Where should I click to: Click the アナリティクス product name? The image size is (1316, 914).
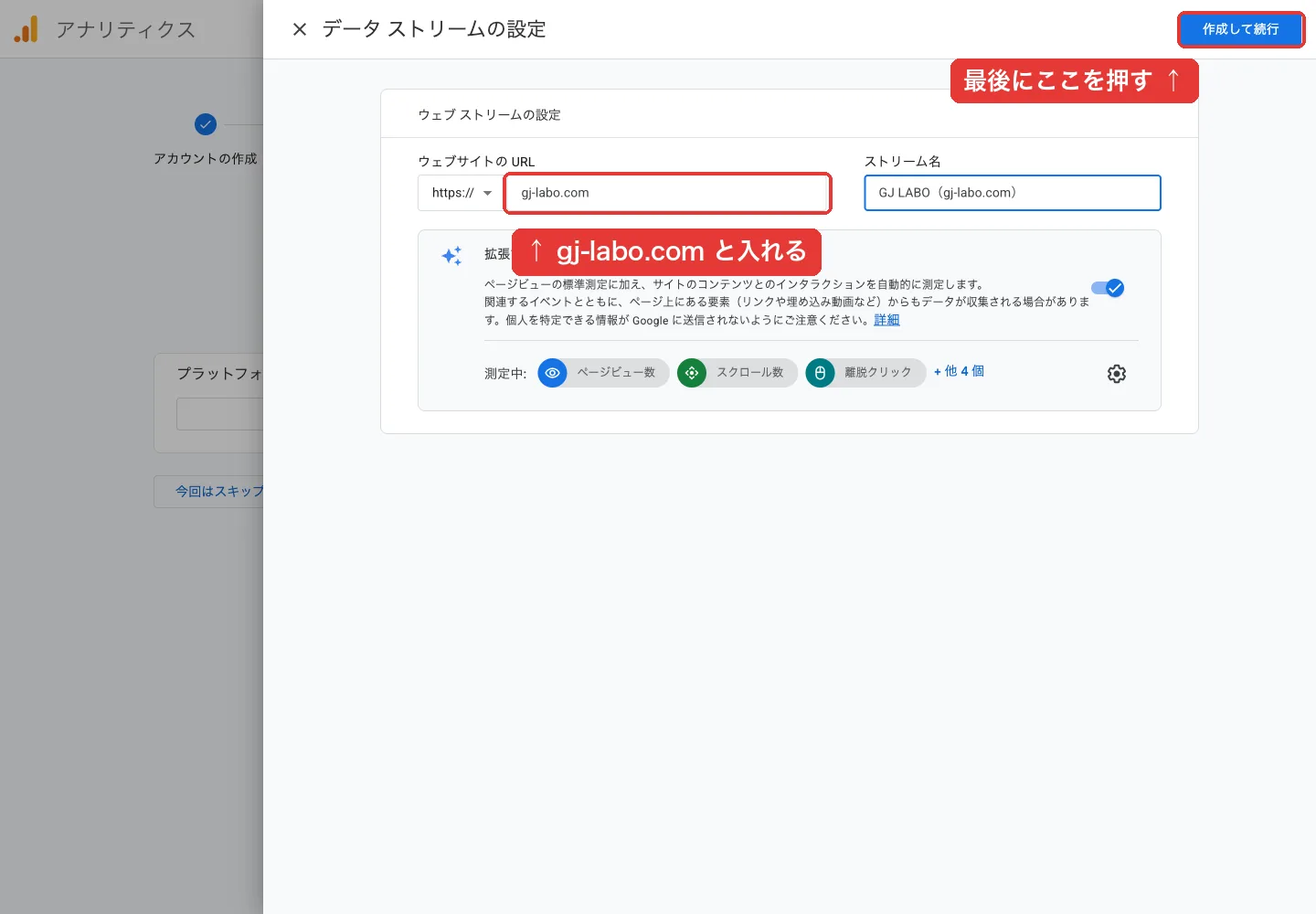126,30
